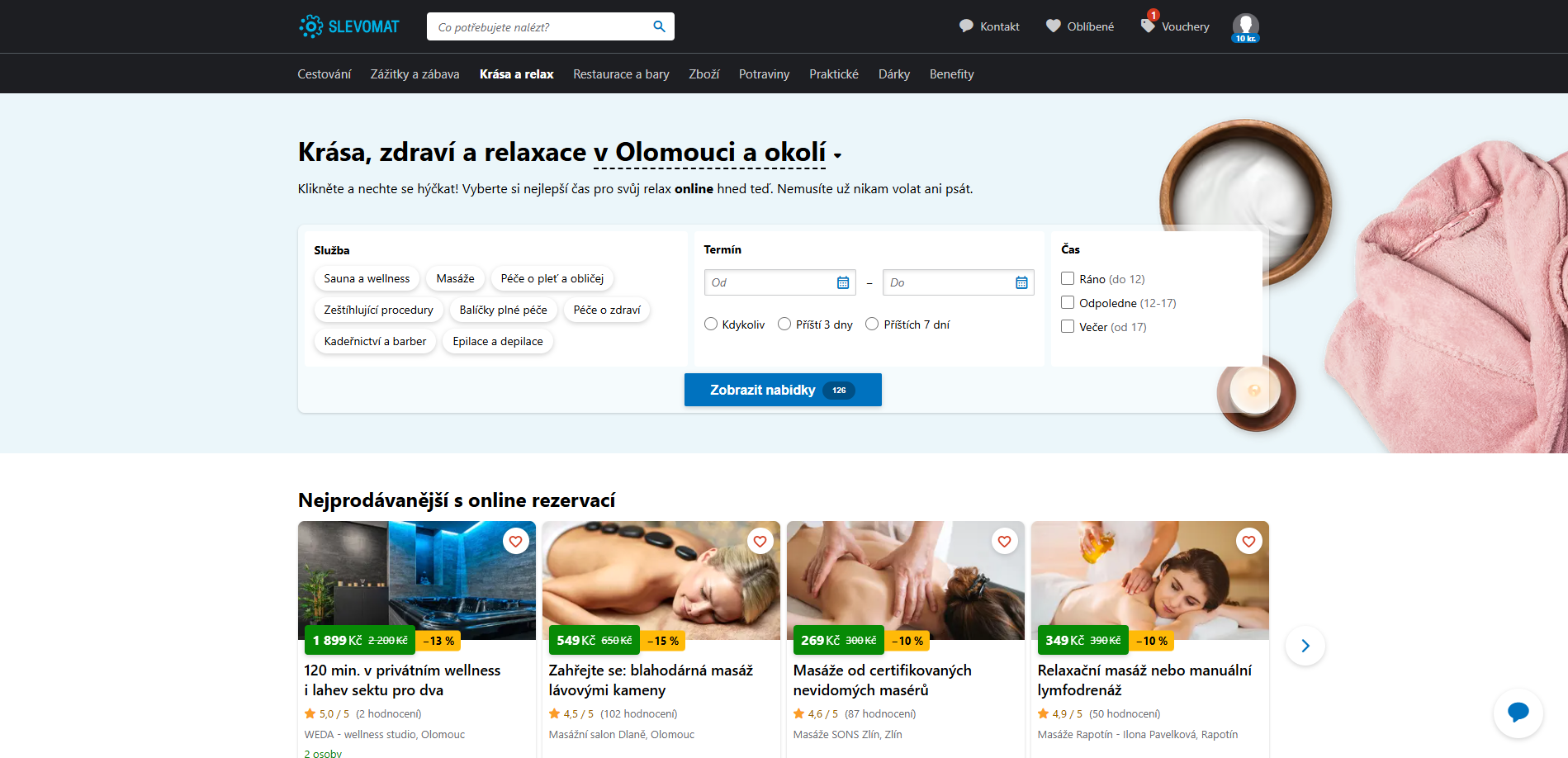The image size is (1568, 758).
Task: Select the Příštích 7 dní option
Action: pyautogui.click(x=872, y=325)
